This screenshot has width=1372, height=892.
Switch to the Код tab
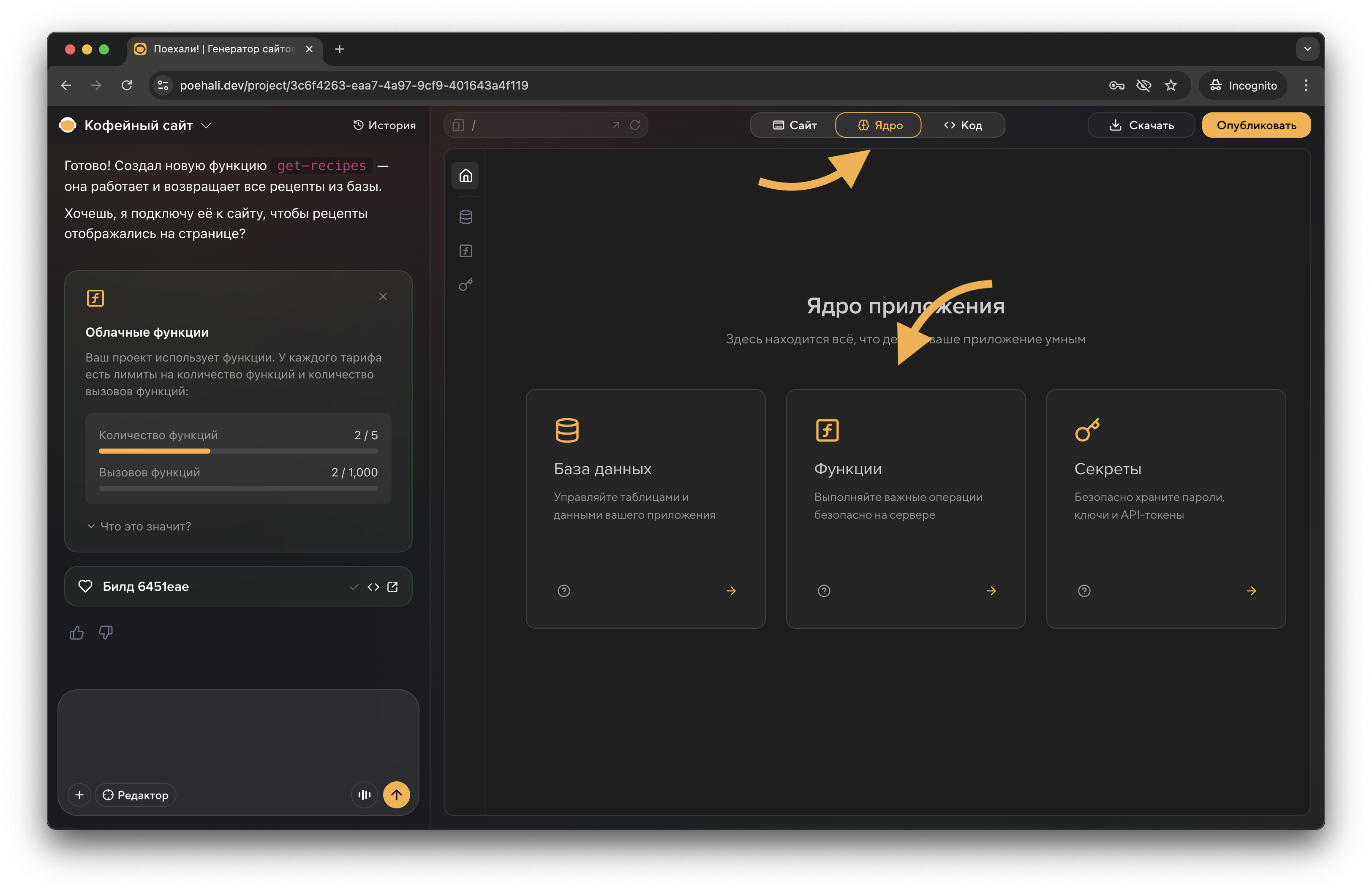pos(963,125)
